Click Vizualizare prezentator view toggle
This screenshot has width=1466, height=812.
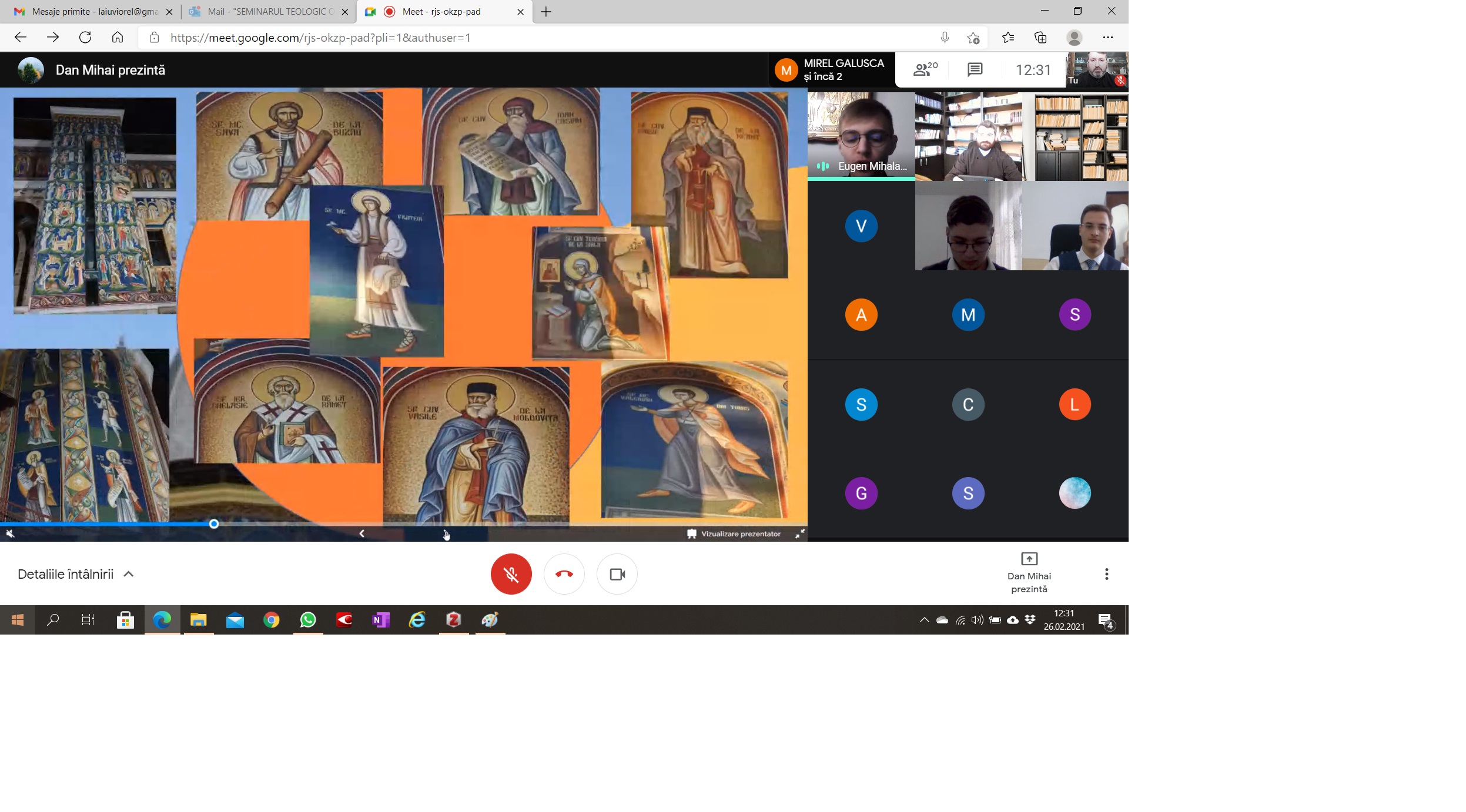(734, 533)
